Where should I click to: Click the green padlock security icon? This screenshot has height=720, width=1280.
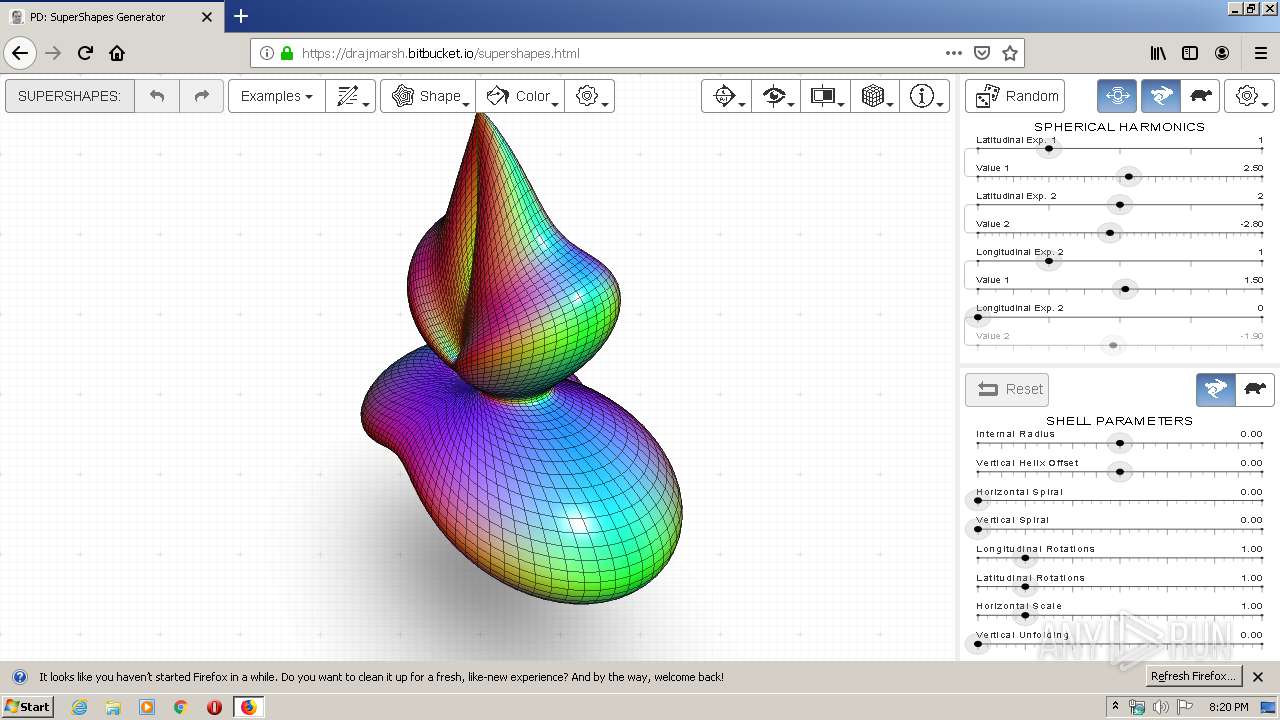coord(287,53)
